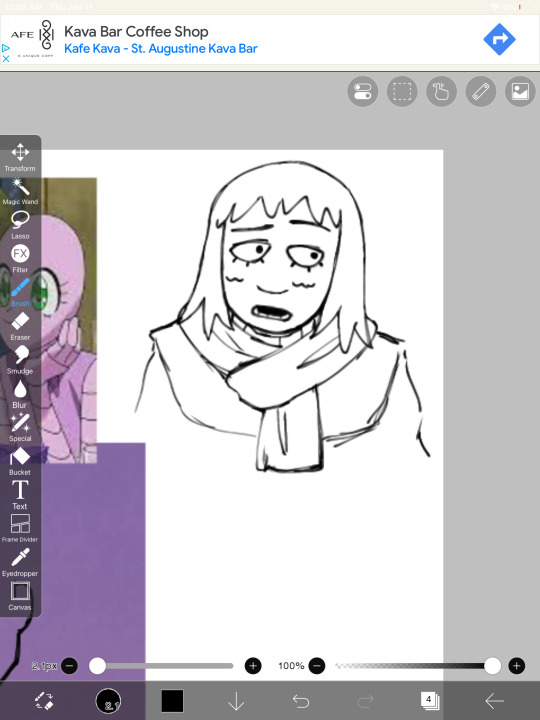Adjust the opacity slider handle
This screenshot has height=720, width=540.
pyautogui.click(x=492, y=665)
